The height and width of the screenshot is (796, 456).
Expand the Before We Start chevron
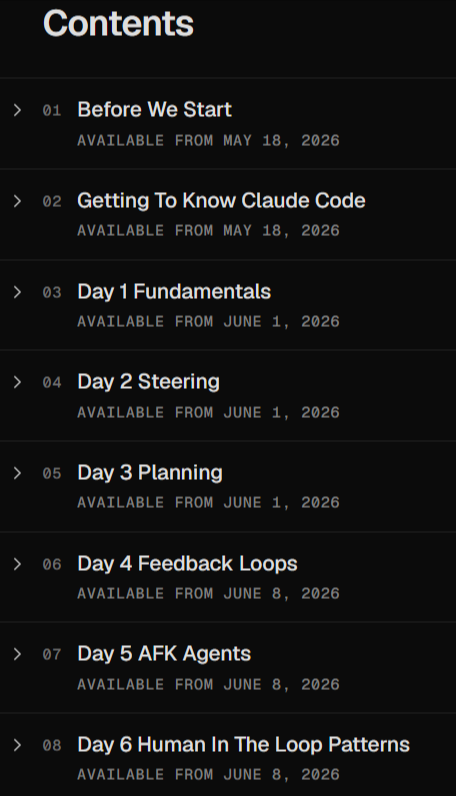(x=17, y=110)
